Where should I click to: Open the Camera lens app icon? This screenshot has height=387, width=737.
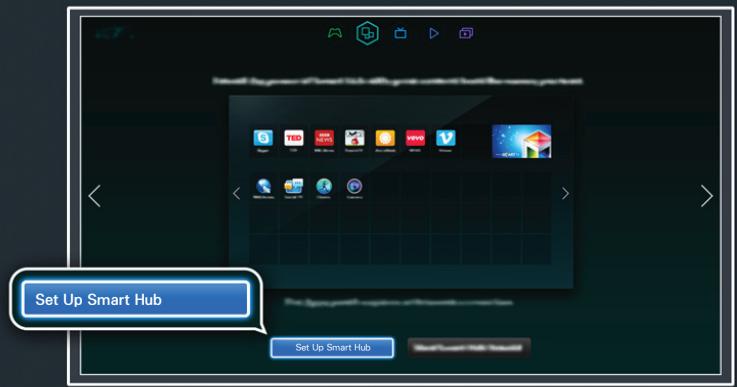pos(354,186)
